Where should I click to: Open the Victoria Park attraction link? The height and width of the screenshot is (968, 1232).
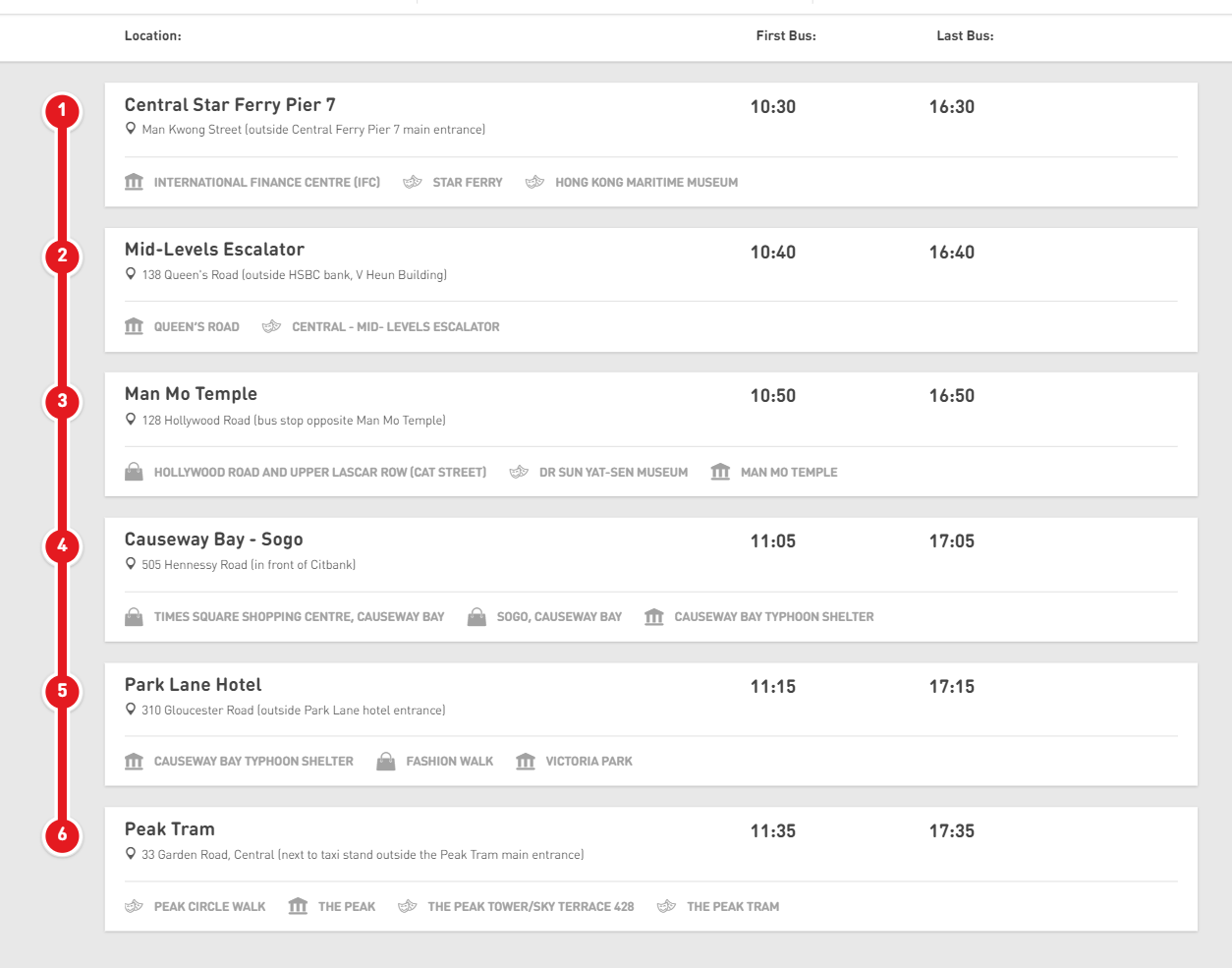(x=588, y=762)
